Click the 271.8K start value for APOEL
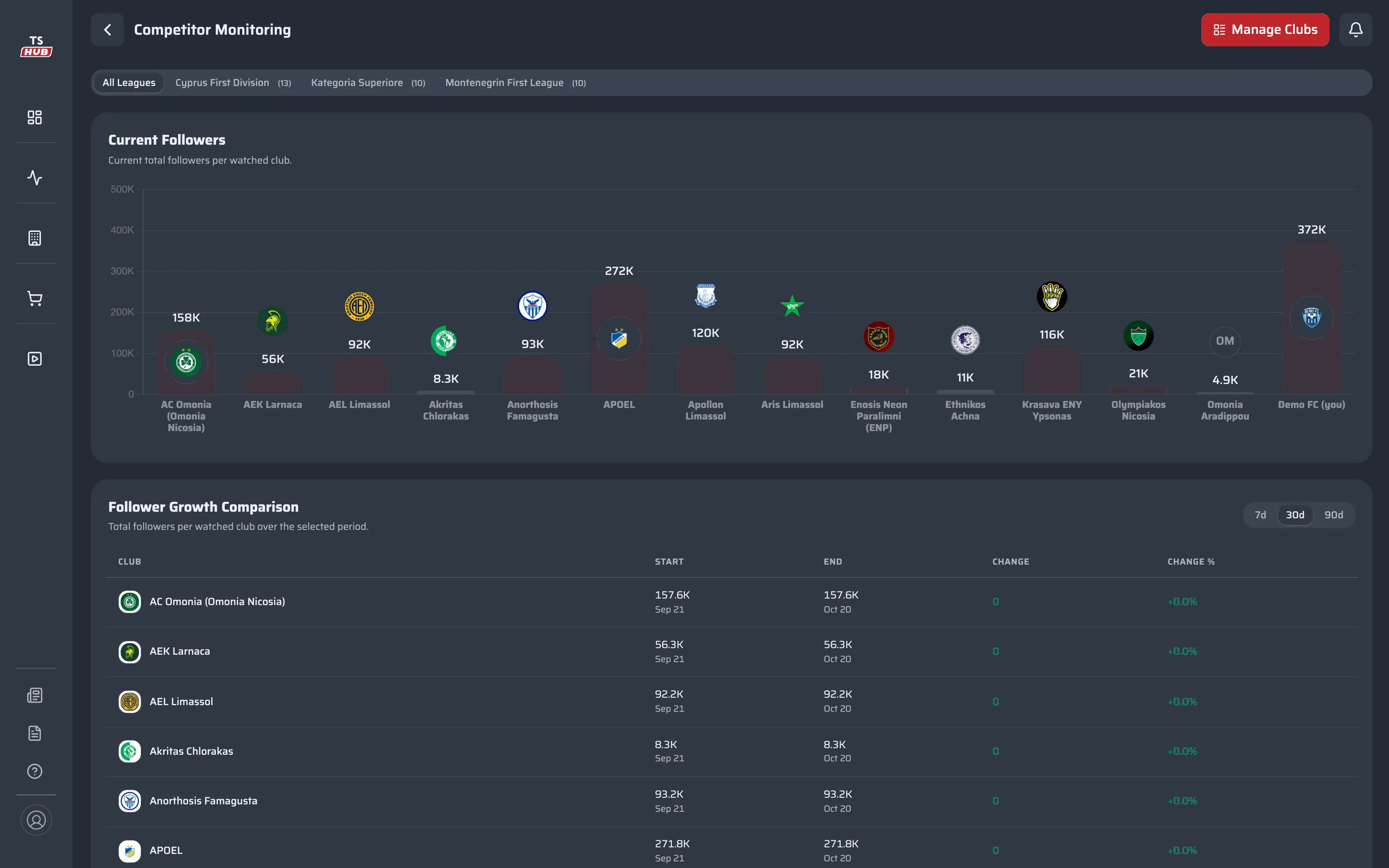1389x868 pixels. pos(672,843)
